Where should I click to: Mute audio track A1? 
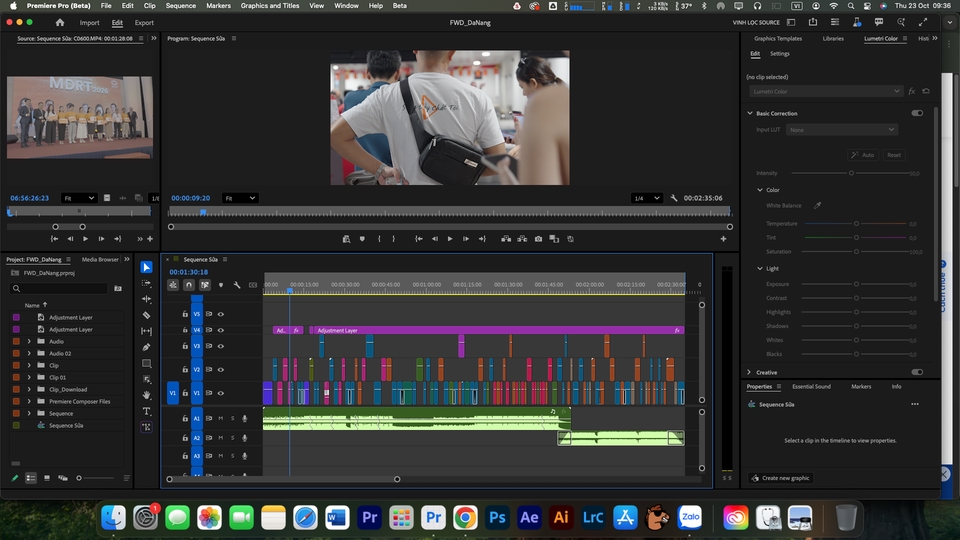pyautogui.click(x=221, y=418)
